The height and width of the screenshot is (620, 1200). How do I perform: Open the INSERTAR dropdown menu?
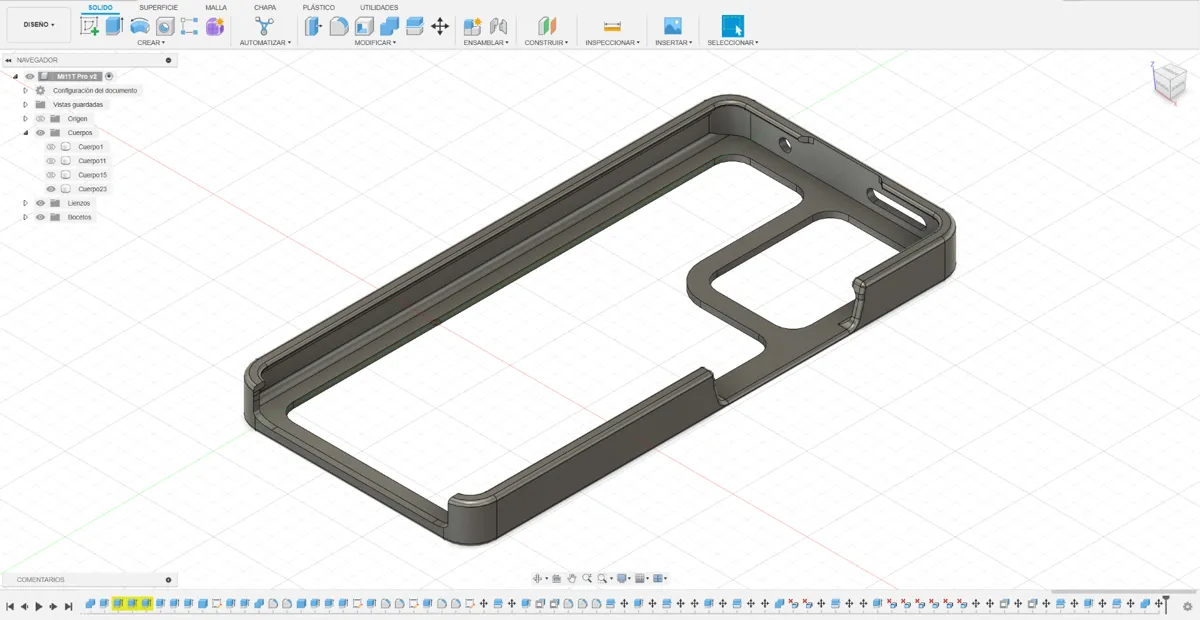coord(673,43)
